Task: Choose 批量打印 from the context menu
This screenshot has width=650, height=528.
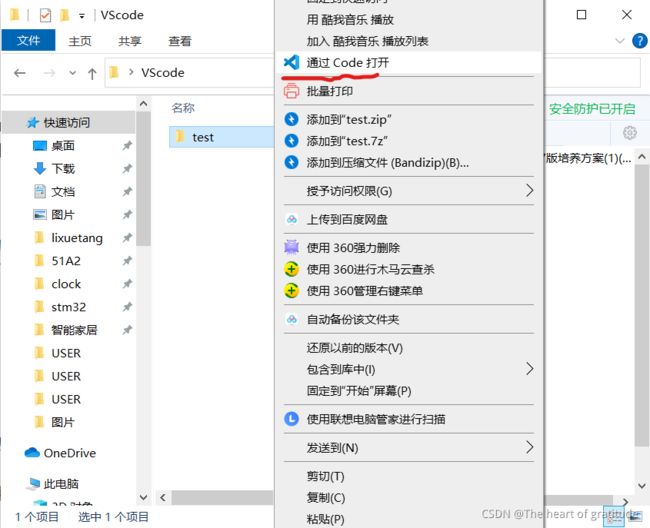Action: [x=409, y=91]
